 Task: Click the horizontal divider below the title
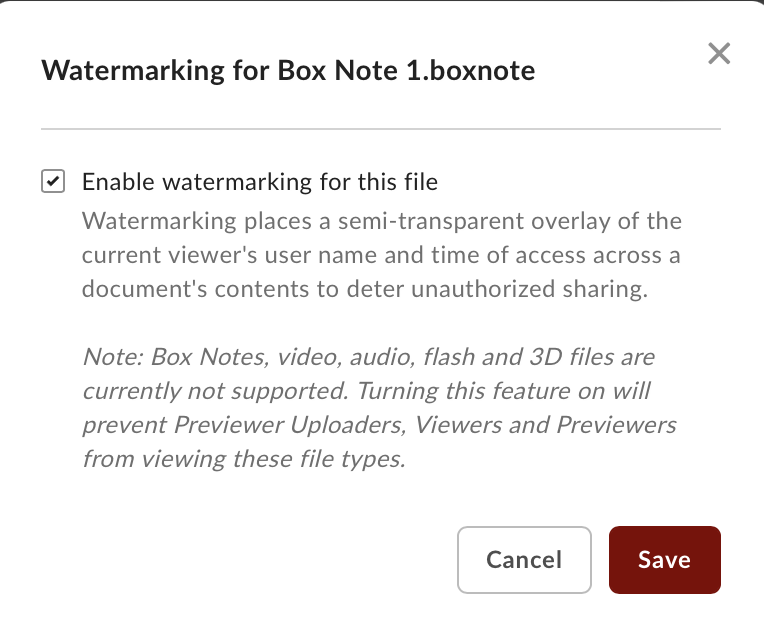[381, 129]
